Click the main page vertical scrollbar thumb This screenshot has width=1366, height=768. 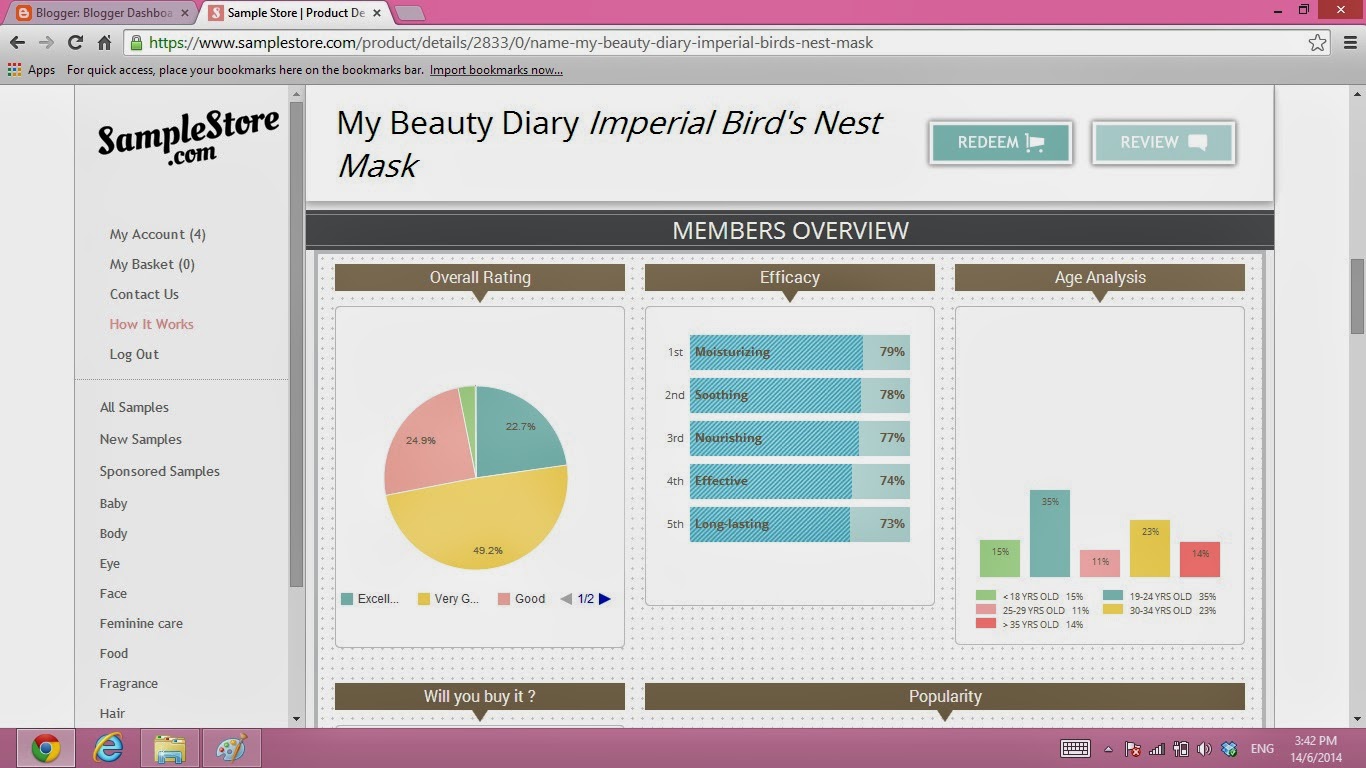[x=1357, y=296]
